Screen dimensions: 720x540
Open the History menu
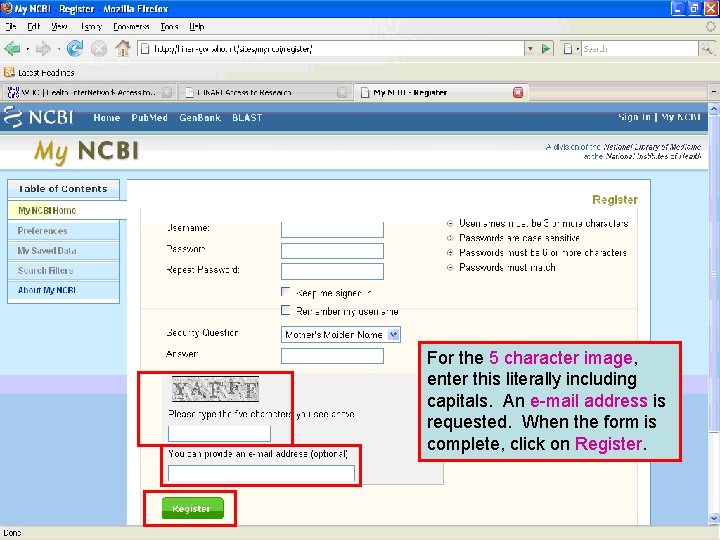91,26
